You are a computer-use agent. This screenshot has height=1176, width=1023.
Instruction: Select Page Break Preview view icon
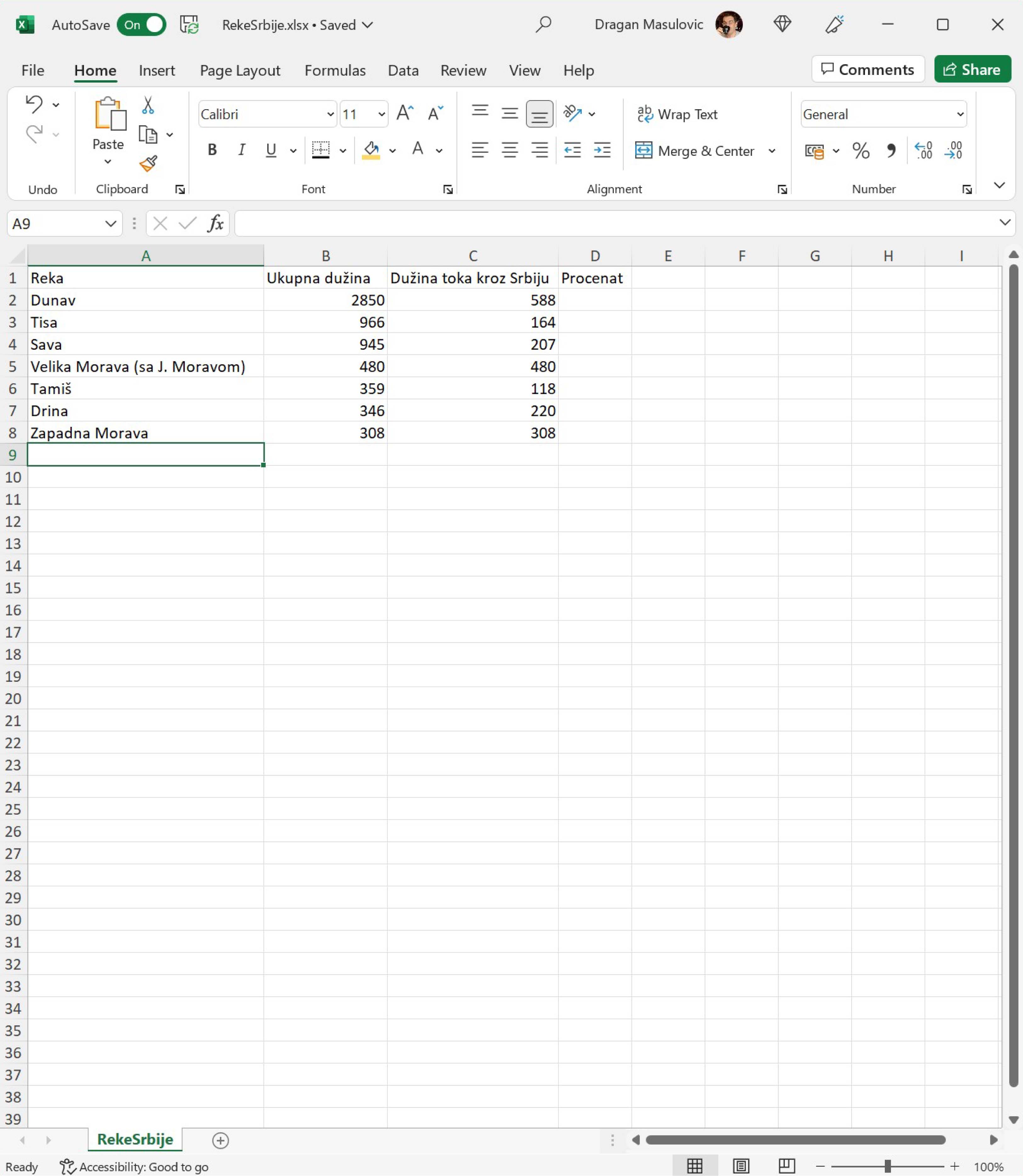point(787,1166)
